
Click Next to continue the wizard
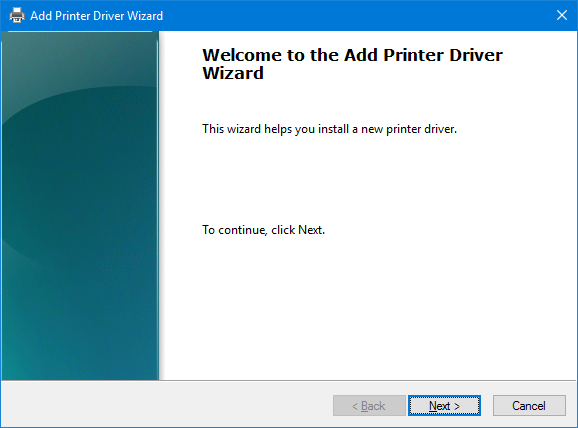pos(444,406)
